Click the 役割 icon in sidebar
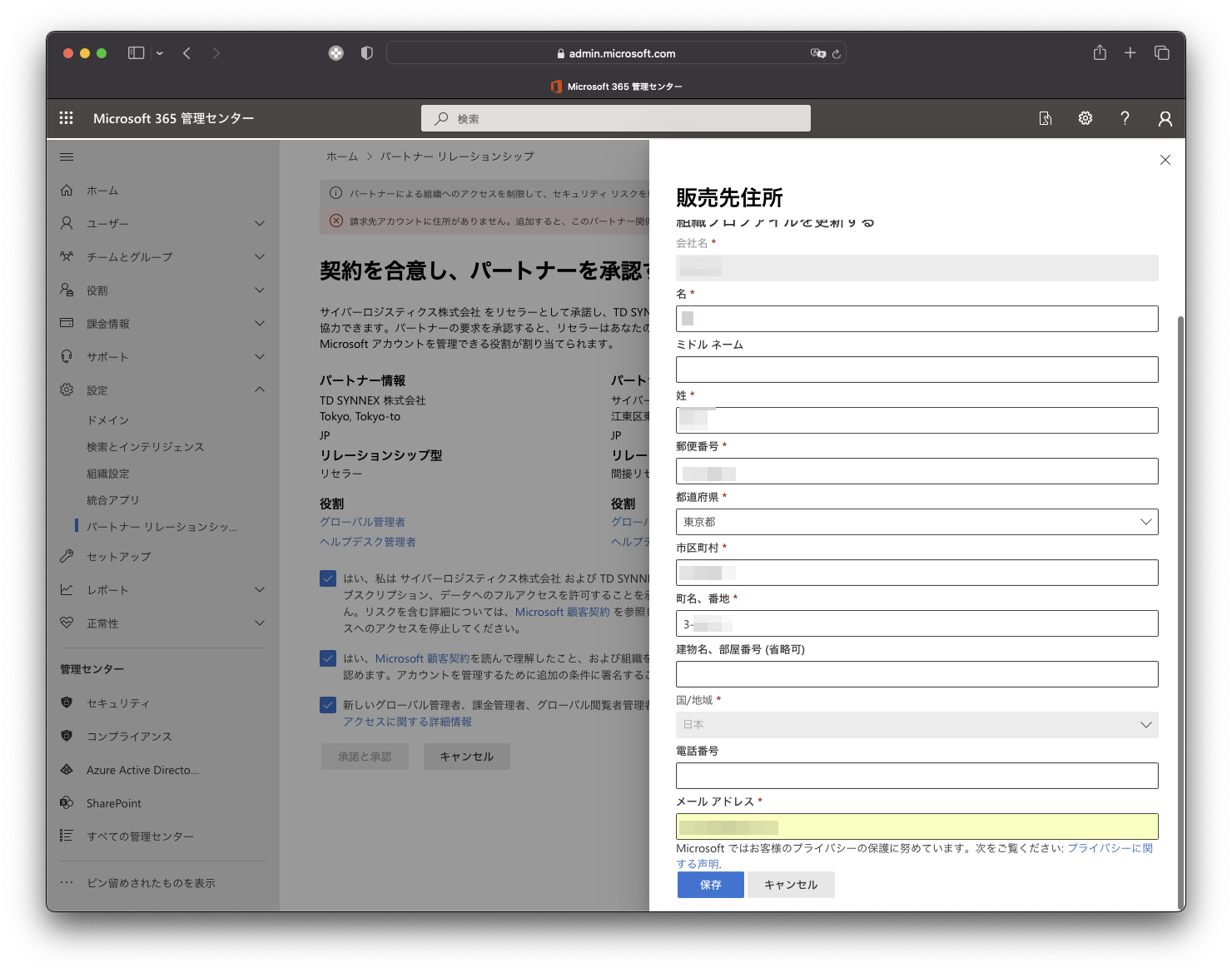 click(67, 290)
